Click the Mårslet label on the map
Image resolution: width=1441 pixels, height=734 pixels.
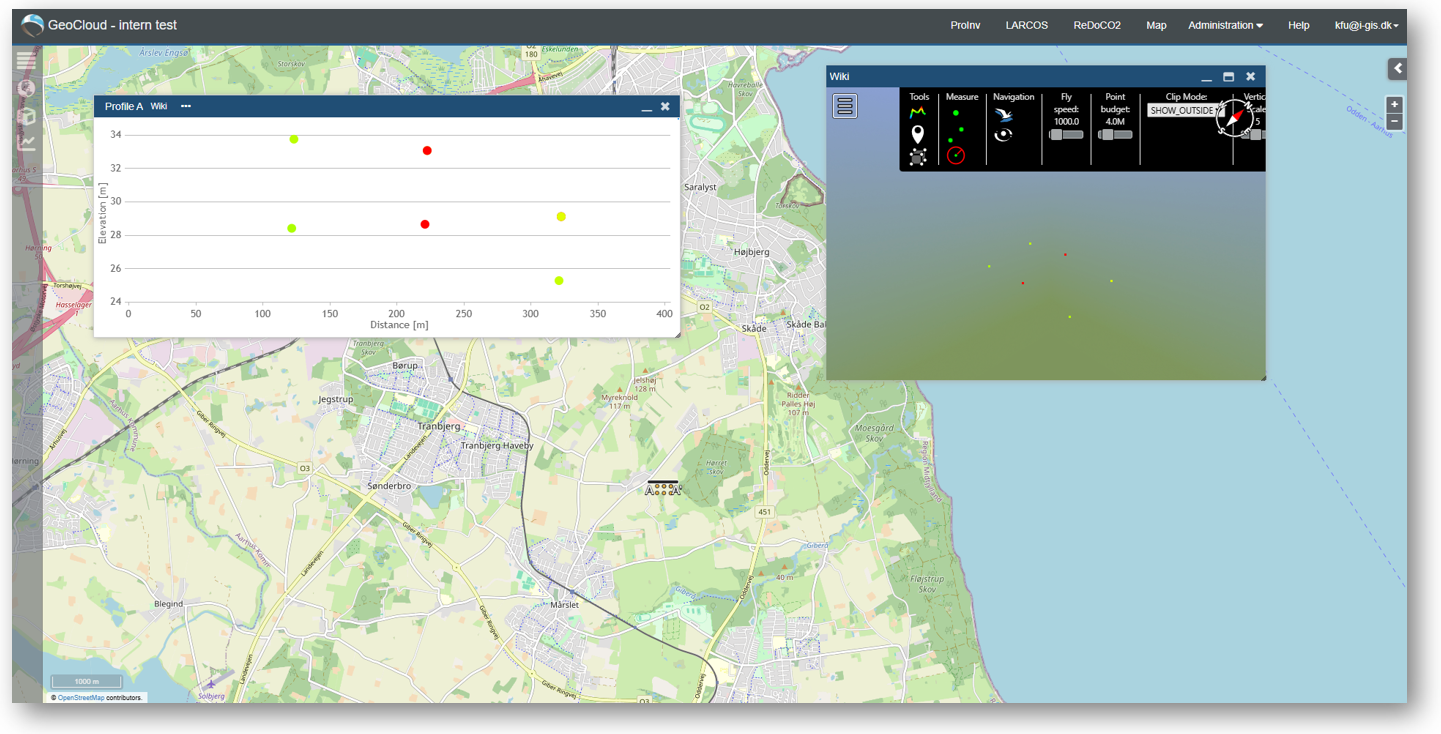click(x=565, y=605)
